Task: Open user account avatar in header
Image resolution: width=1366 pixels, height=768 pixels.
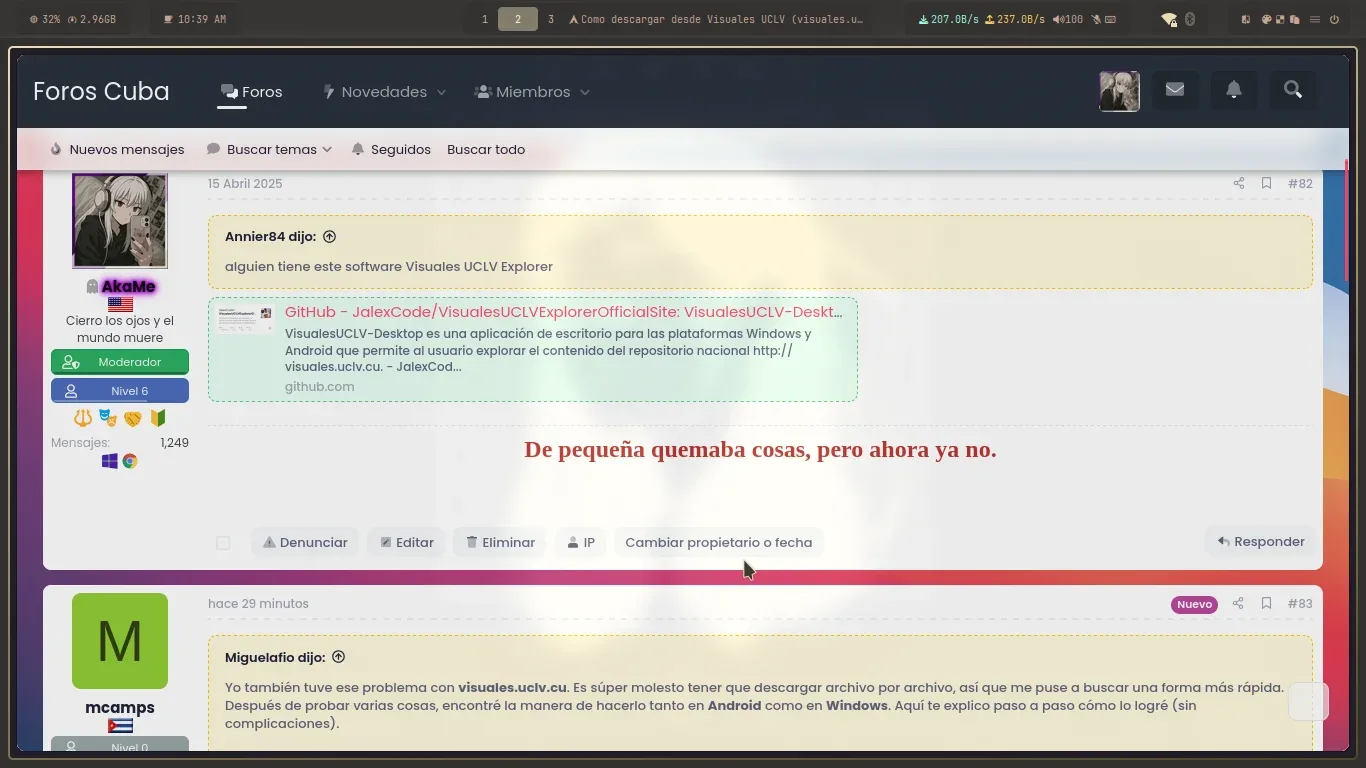Action: (x=1120, y=91)
